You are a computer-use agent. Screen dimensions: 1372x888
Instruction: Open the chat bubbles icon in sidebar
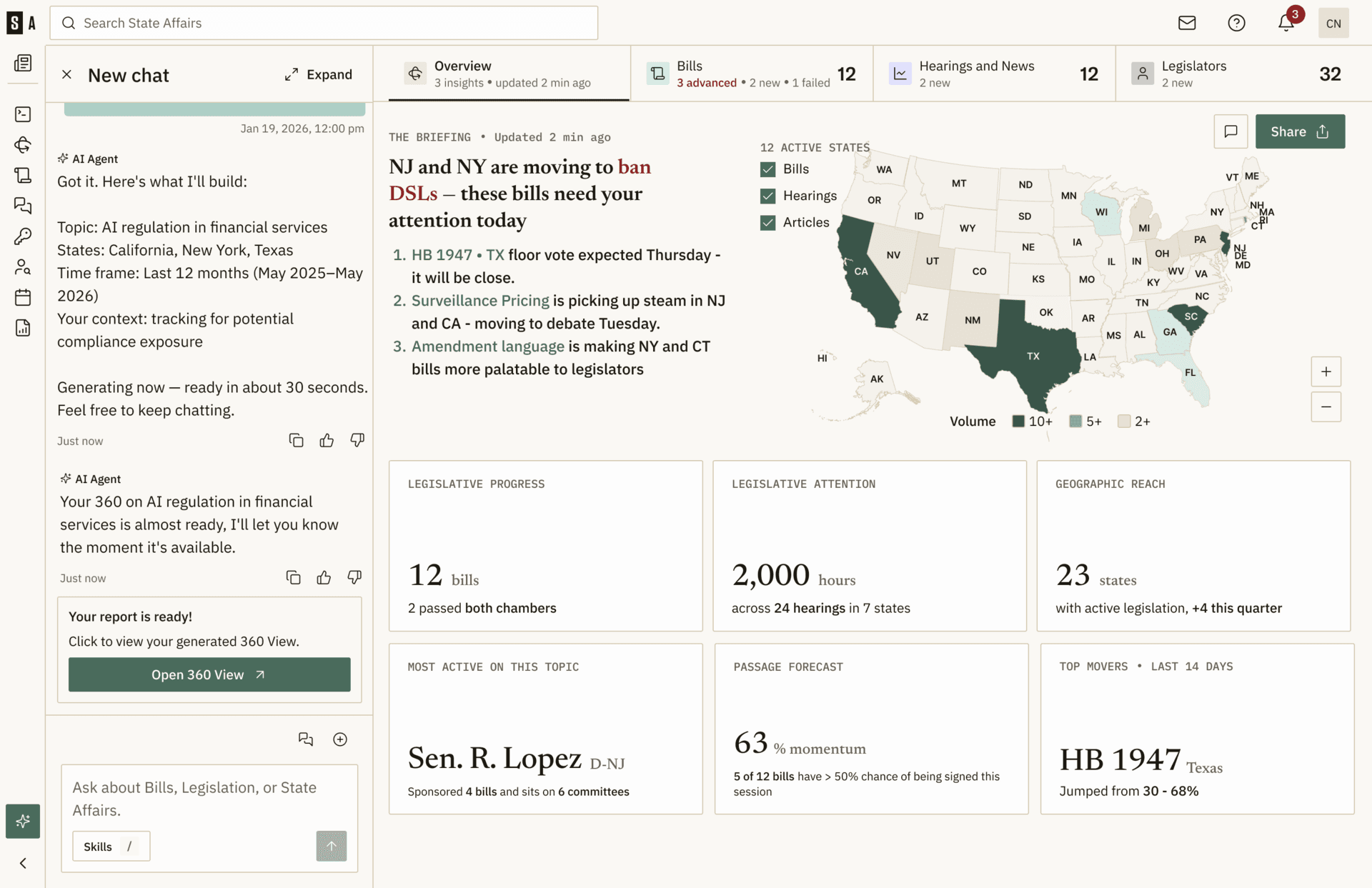(23, 206)
